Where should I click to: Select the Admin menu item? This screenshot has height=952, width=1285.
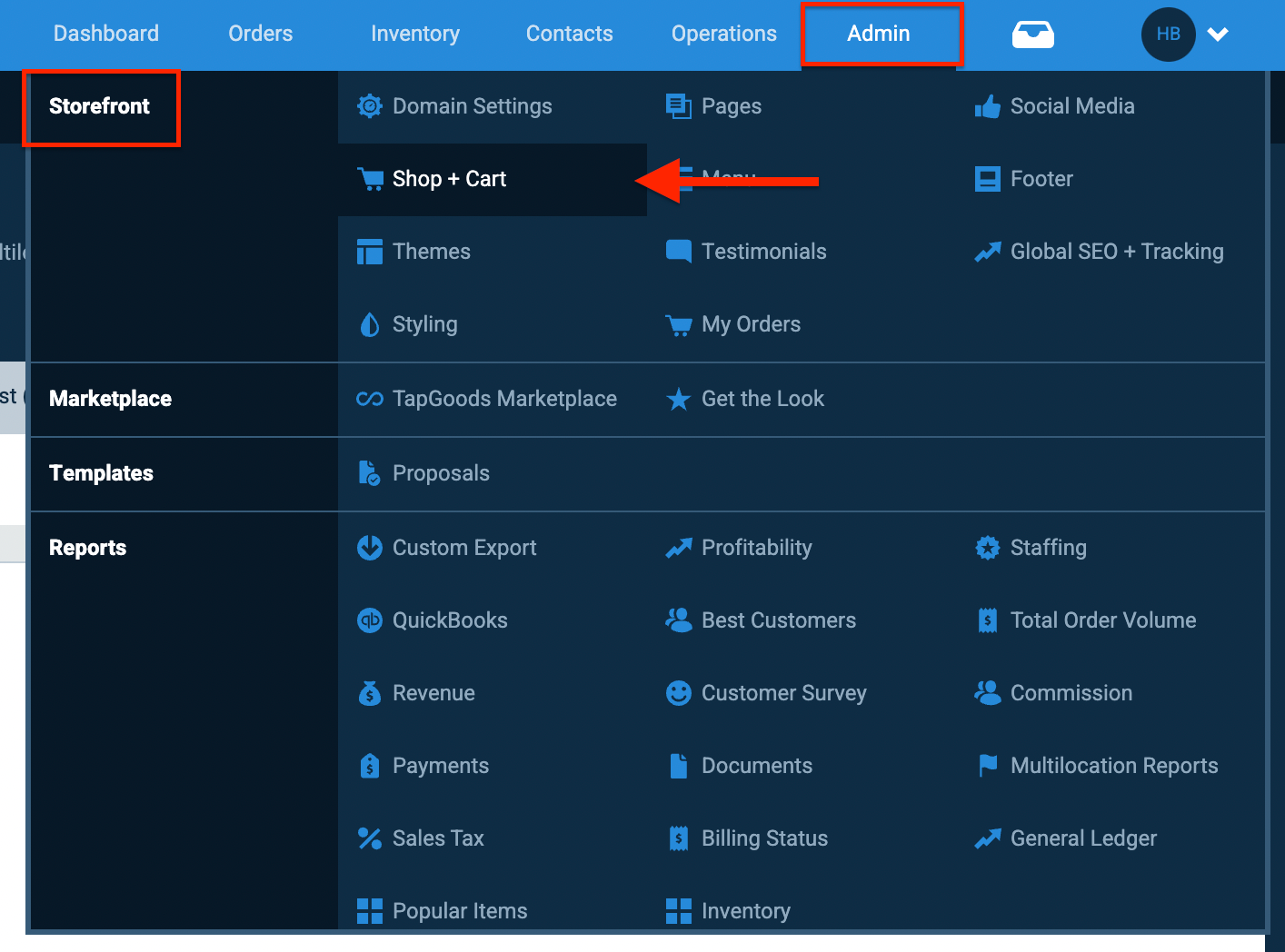[x=878, y=34]
